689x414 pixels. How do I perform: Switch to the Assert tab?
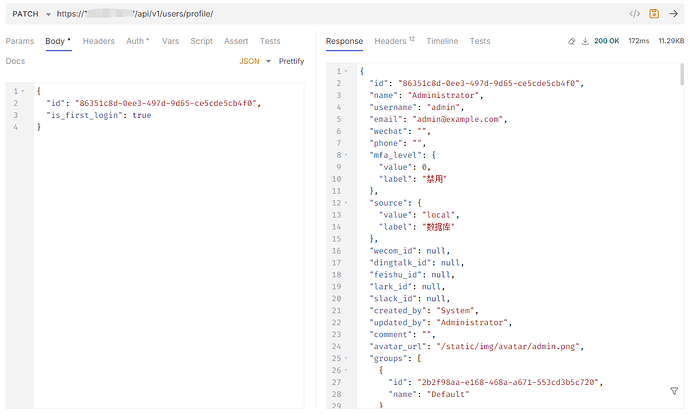click(236, 41)
